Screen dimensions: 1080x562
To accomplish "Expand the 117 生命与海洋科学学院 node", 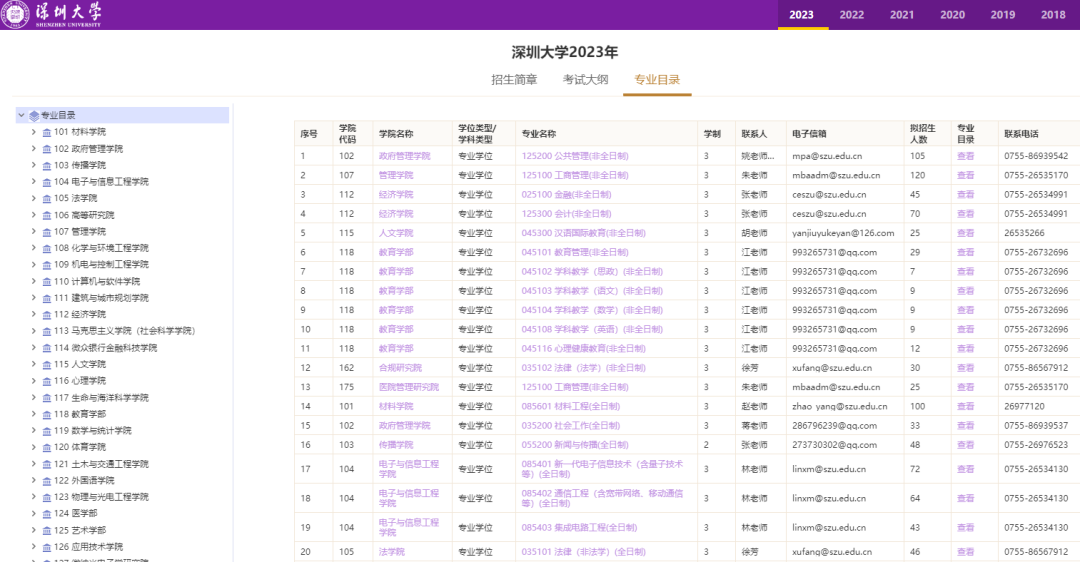I will (33, 397).
